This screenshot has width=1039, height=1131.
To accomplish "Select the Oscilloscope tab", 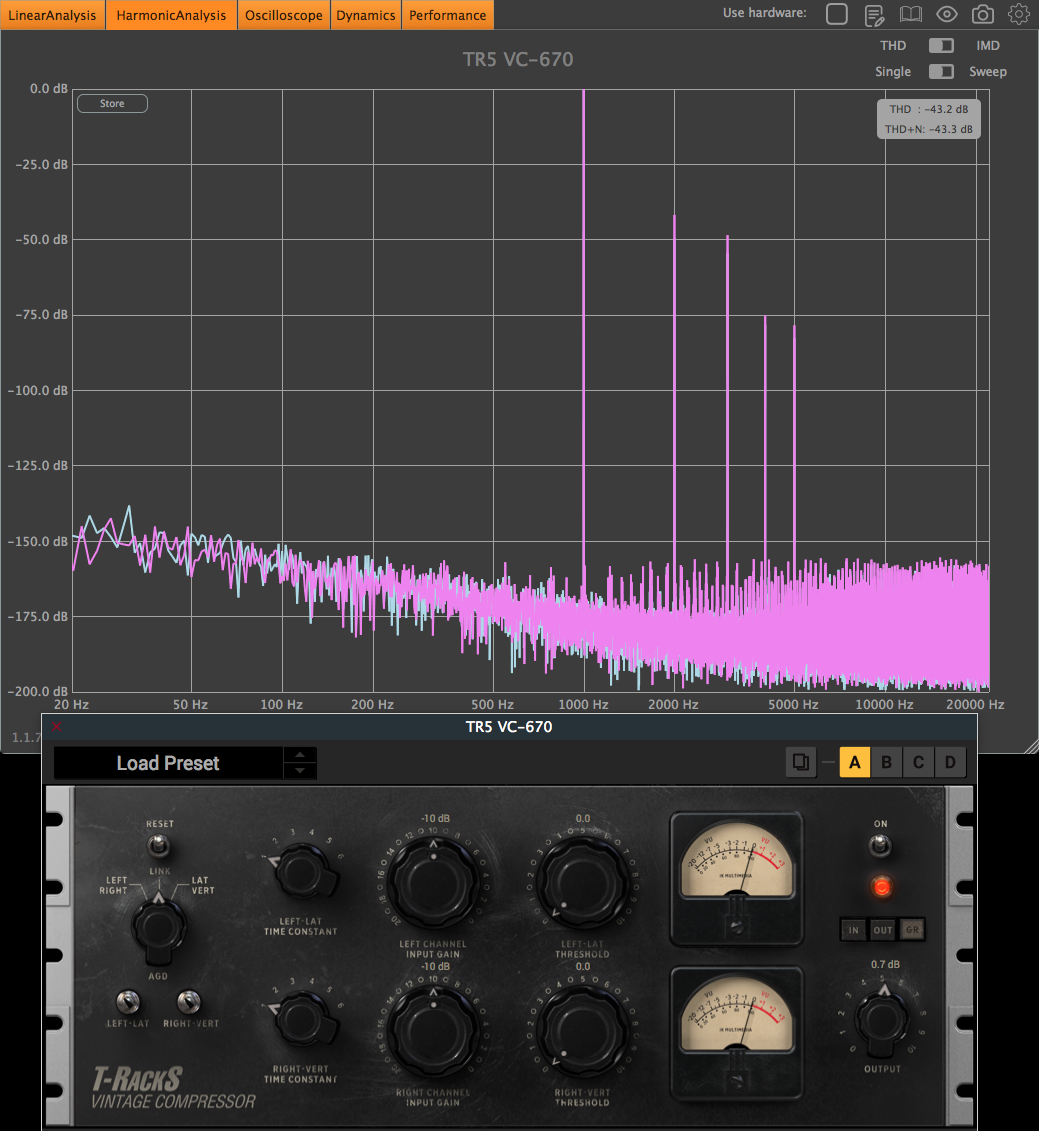I will tap(284, 15).
